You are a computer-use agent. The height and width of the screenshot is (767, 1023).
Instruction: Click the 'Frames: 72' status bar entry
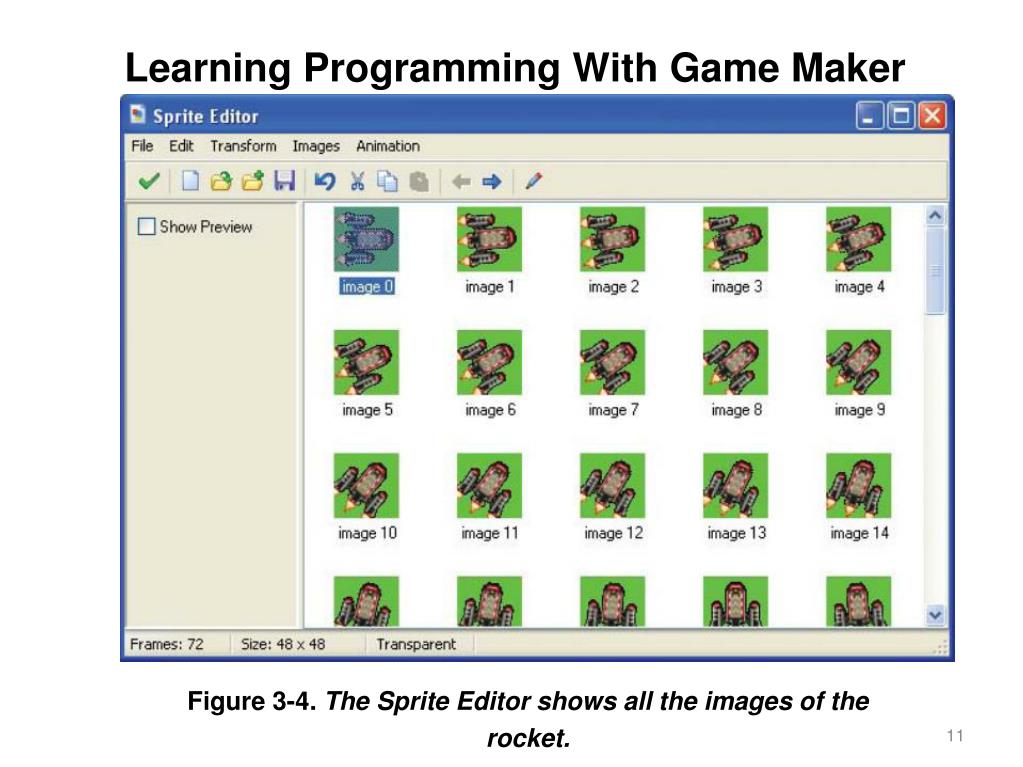click(167, 644)
